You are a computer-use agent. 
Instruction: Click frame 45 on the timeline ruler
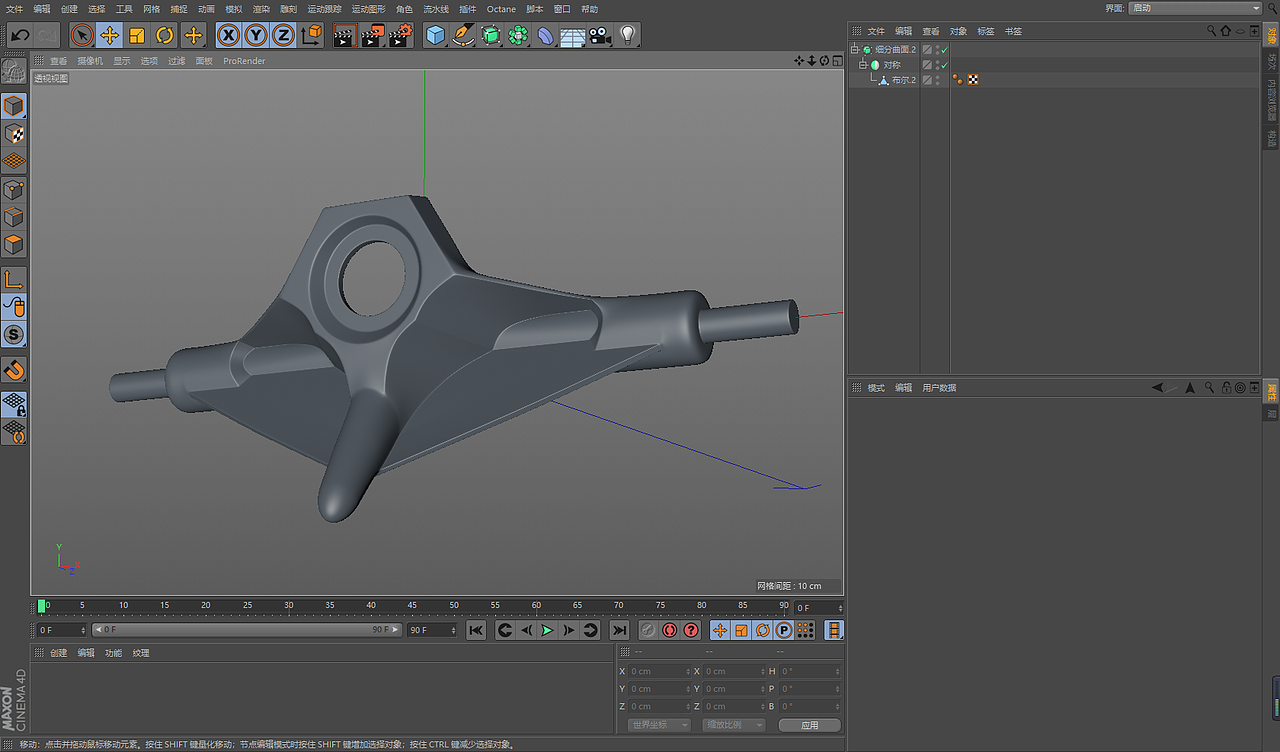pos(412,605)
